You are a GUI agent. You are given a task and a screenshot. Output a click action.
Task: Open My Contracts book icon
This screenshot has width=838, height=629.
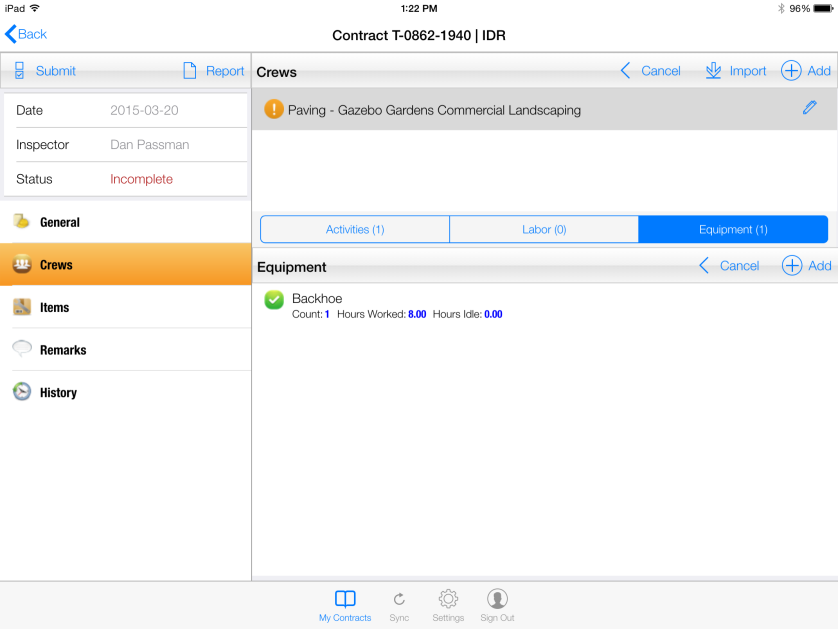345,599
